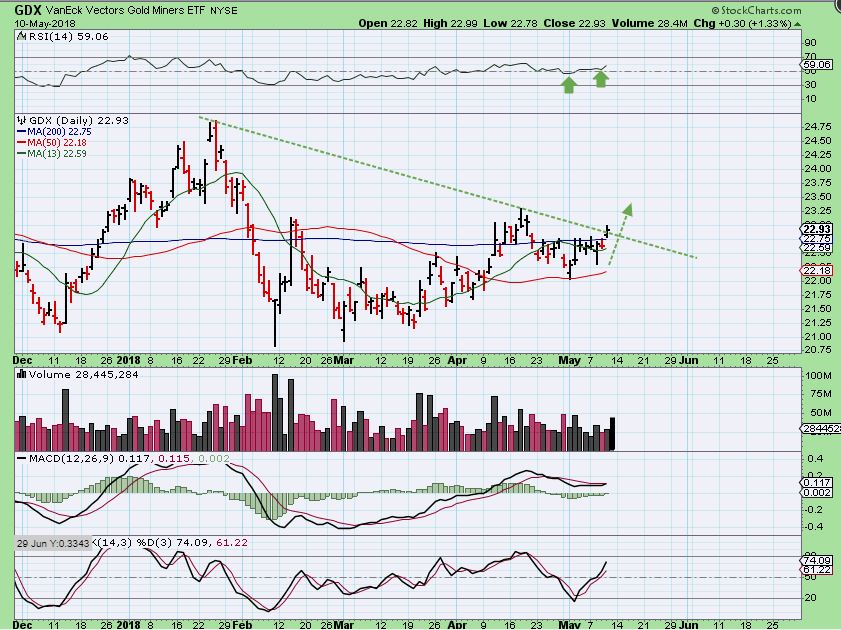Viewport: 841px width, 630px height.
Task: Select the RSI(14) 59.06 indicator label
Action: point(68,36)
